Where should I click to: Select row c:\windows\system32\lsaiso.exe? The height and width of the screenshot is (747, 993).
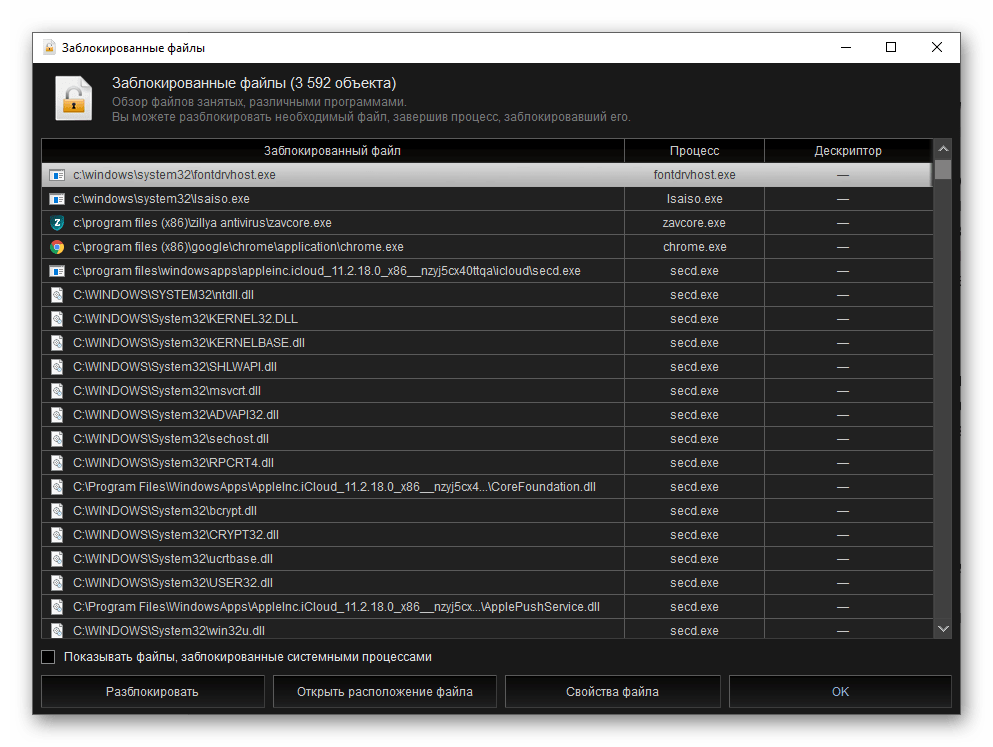pos(487,199)
